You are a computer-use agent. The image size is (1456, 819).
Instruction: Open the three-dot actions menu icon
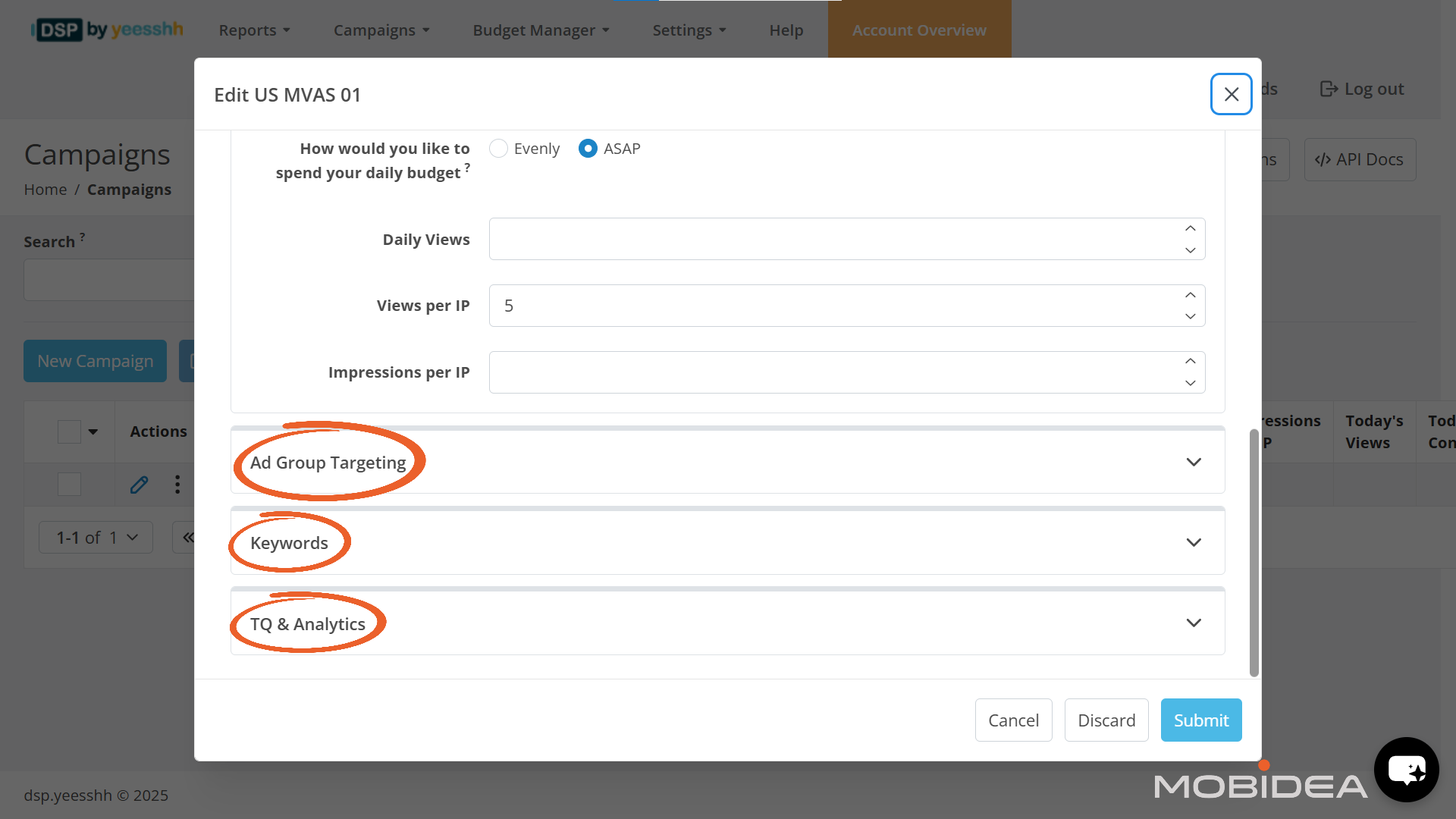[x=177, y=485]
